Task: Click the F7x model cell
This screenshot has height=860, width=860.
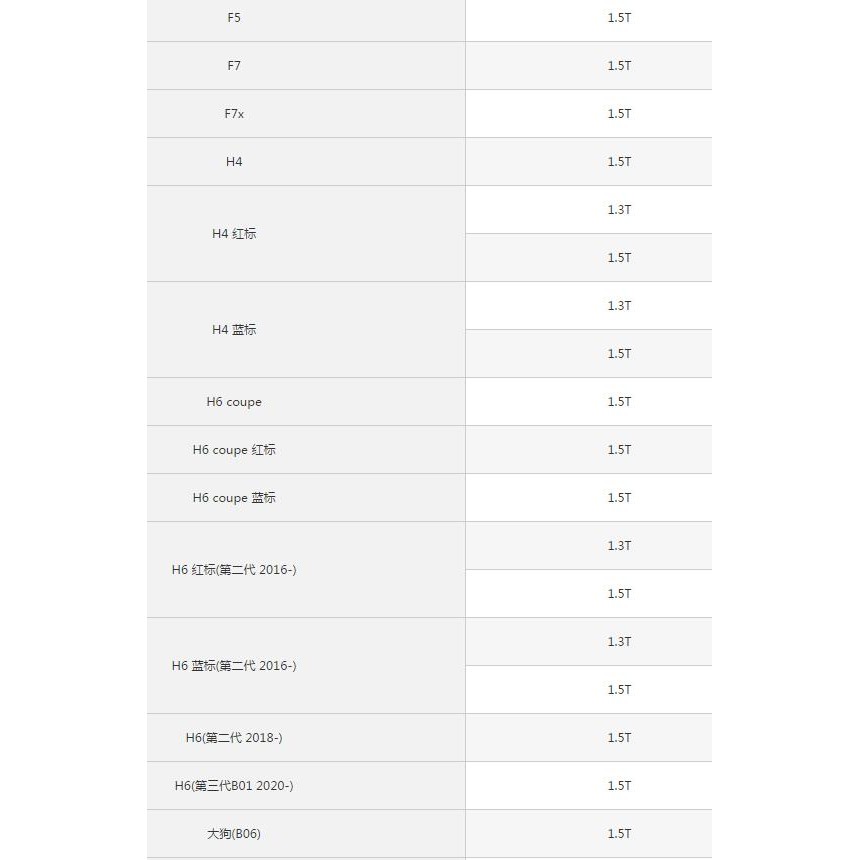Action: (234, 114)
